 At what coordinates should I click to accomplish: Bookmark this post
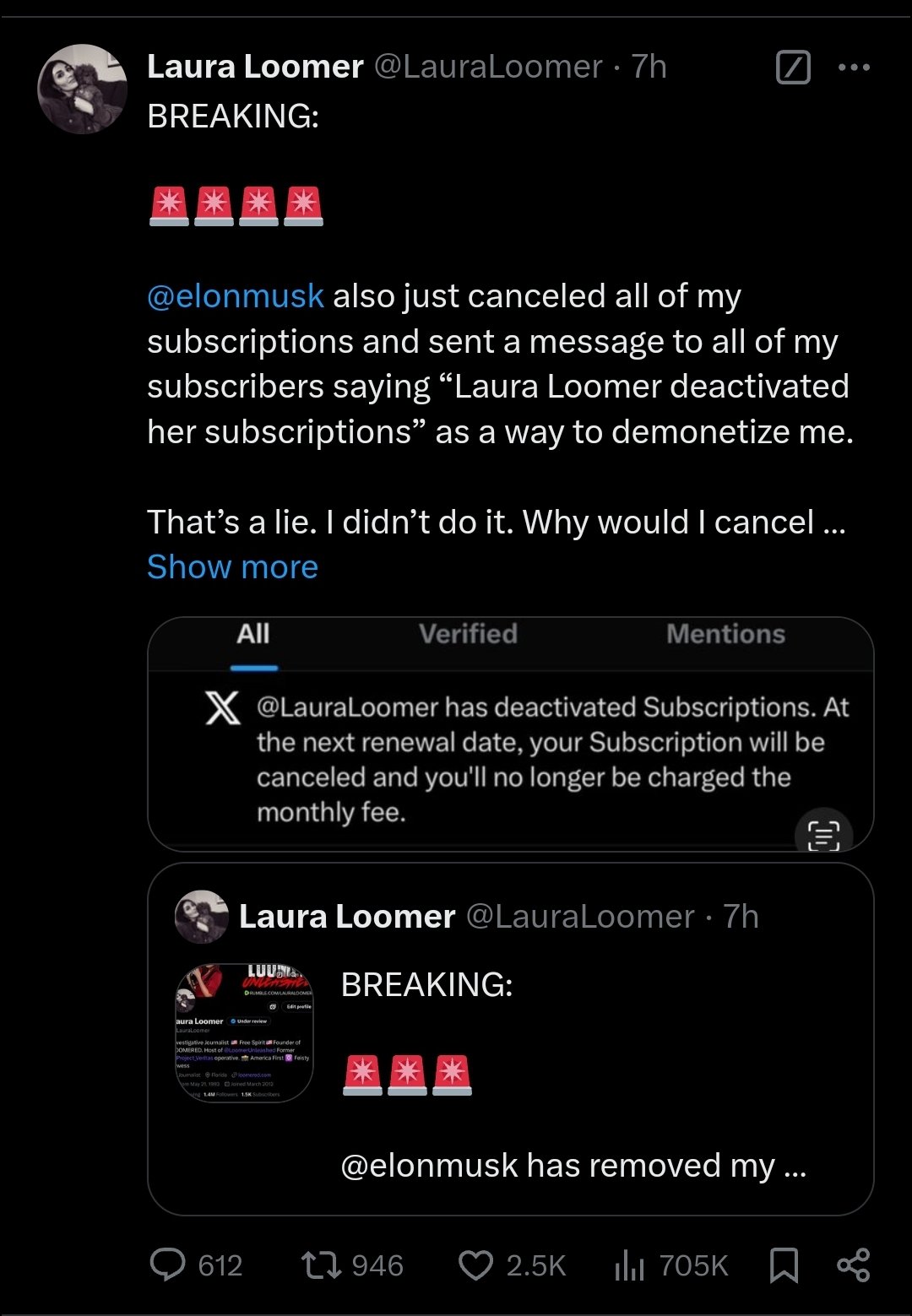point(784,1265)
